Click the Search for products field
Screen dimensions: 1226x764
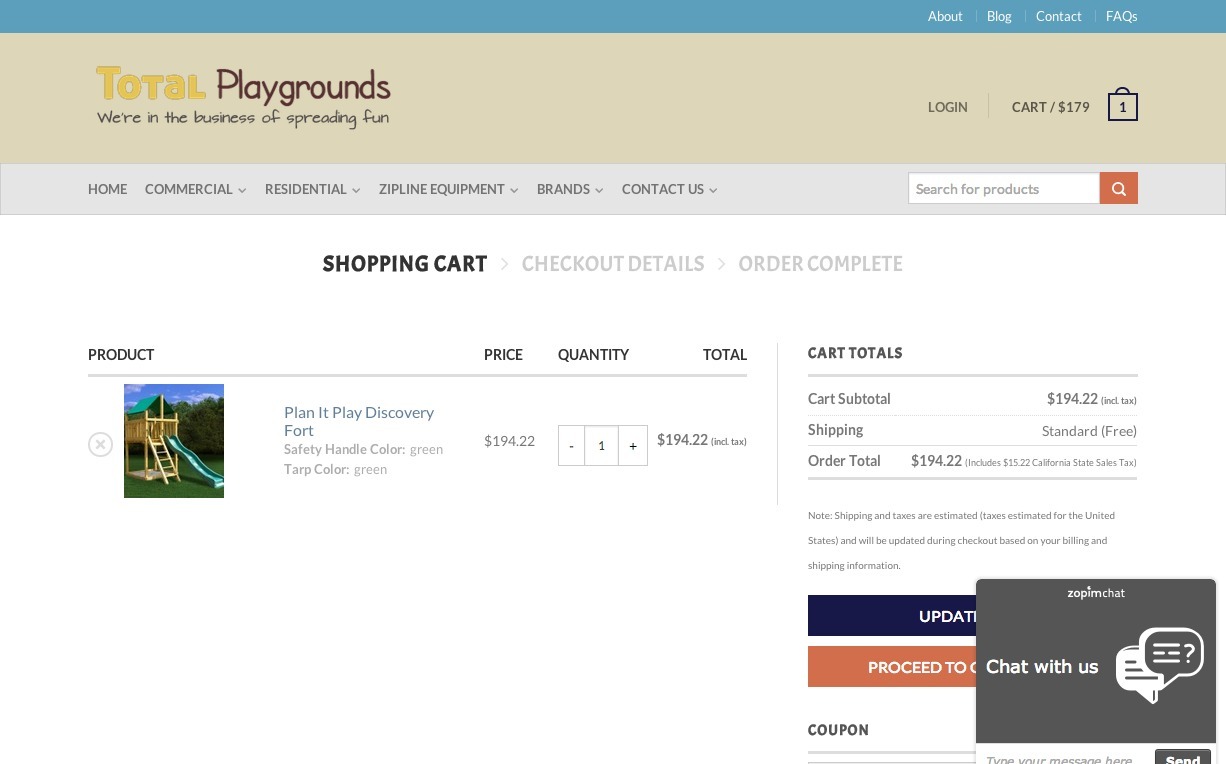click(1003, 188)
